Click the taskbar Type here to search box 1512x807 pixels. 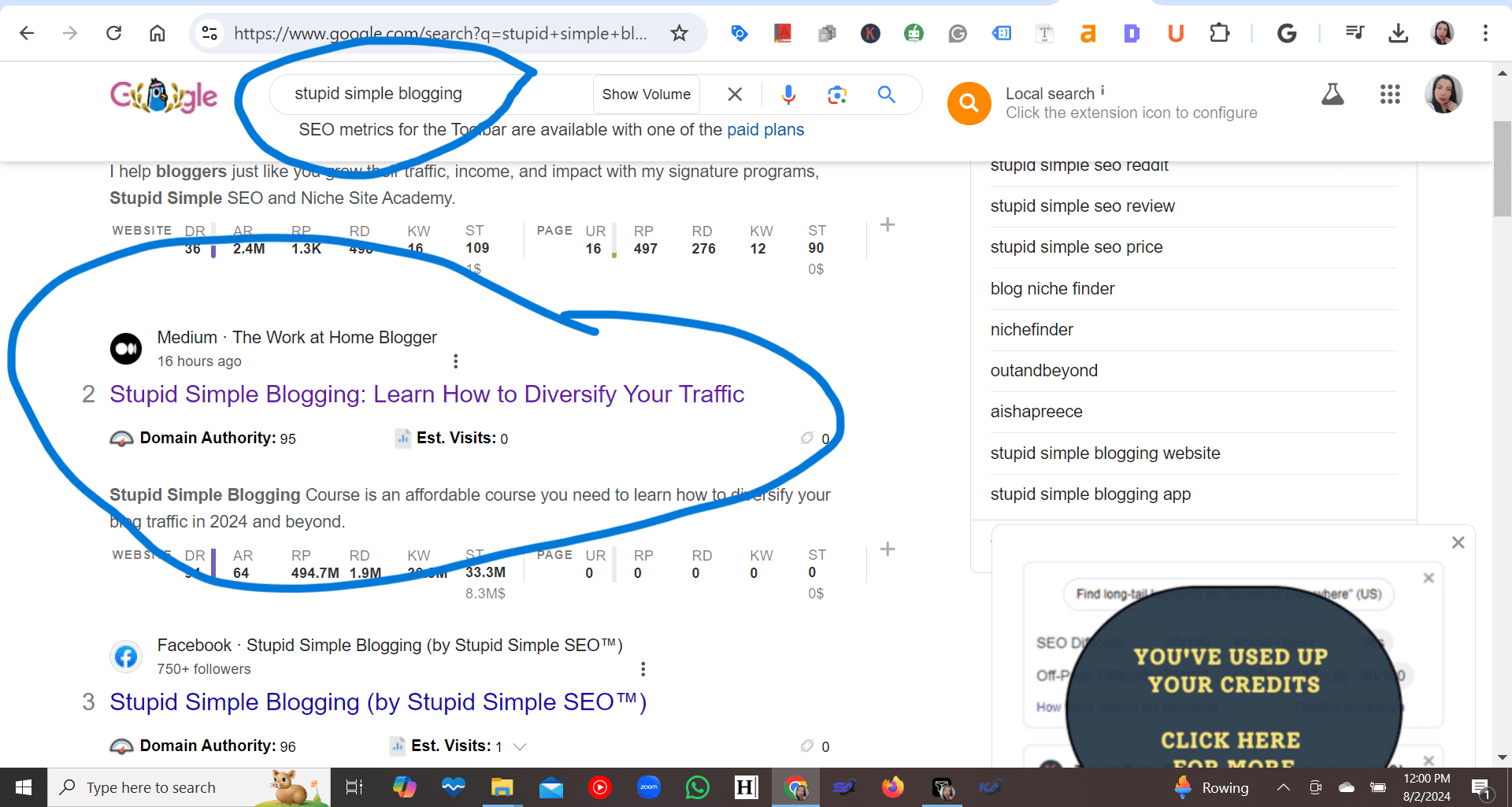(x=189, y=787)
